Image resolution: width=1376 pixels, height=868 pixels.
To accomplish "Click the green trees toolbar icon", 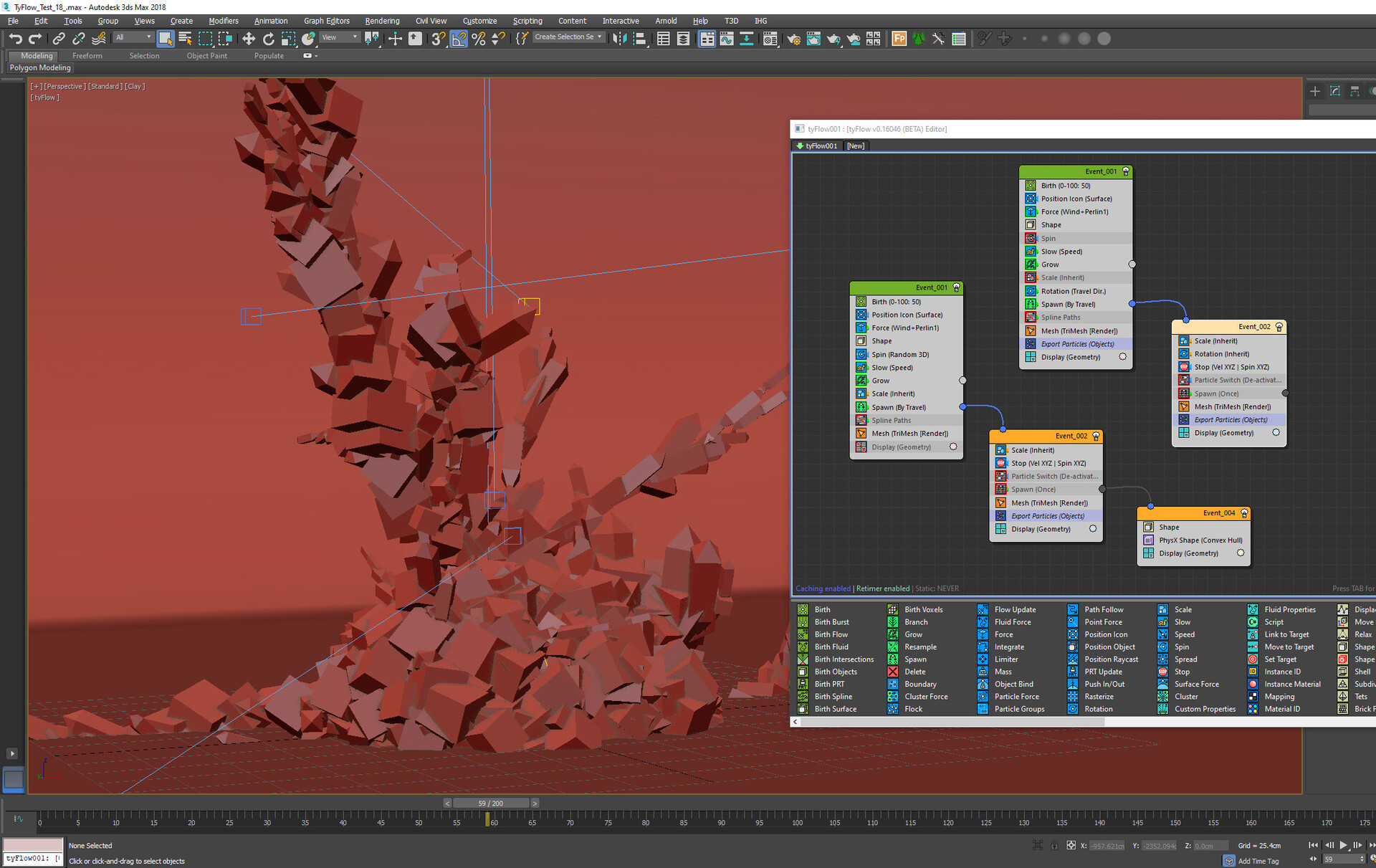I will click(x=919, y=39).
